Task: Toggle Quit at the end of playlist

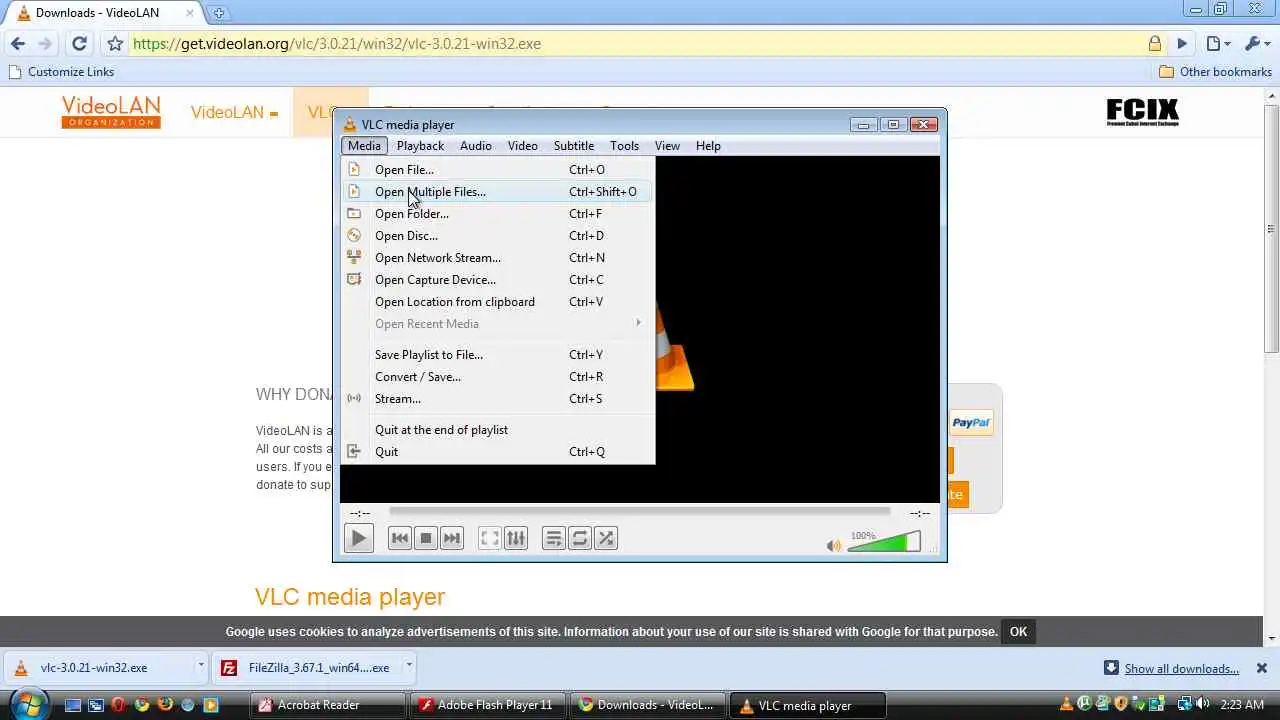Action: (x=498, y=429)
